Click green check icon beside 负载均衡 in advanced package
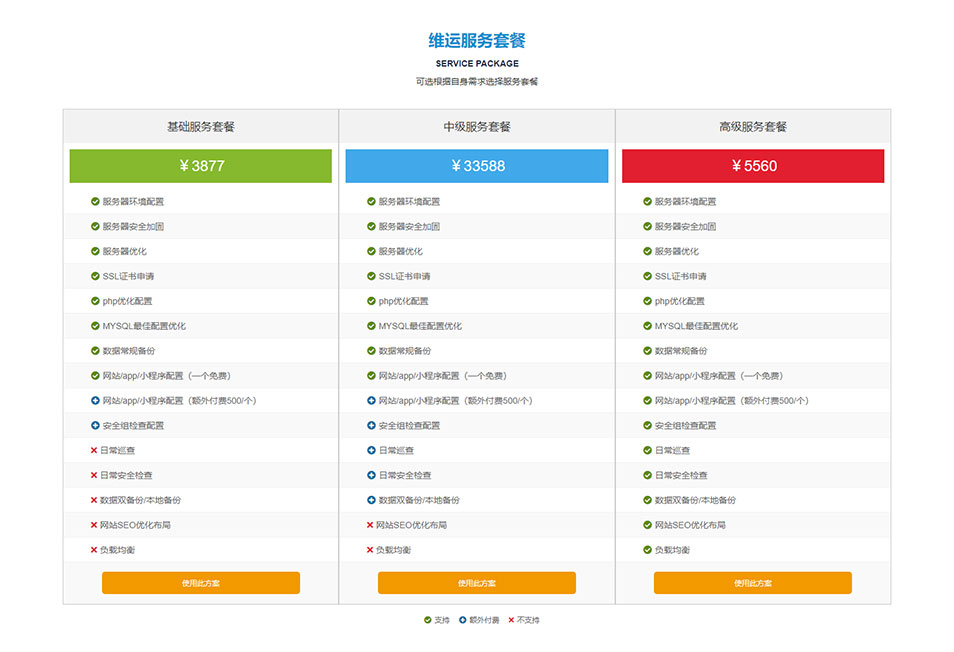 point(648,549)
